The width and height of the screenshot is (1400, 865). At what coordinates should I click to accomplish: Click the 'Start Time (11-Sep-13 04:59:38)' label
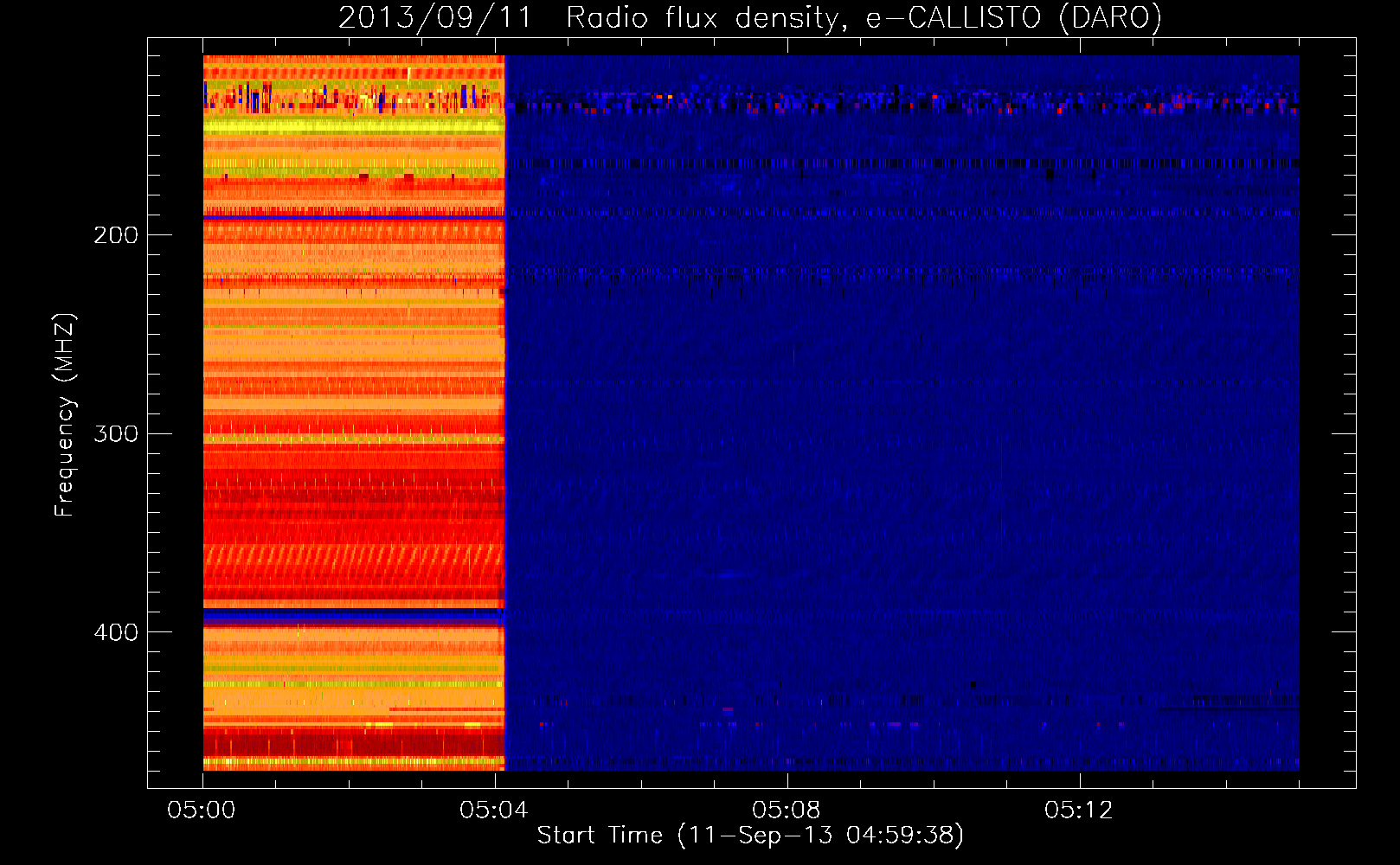click(750, 836)
